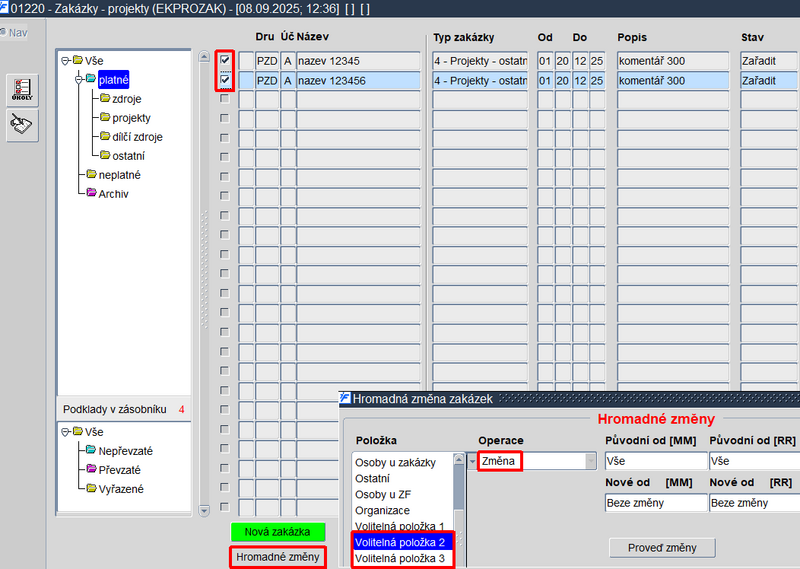Collapse the top Vše tree node

click(x=65, y=61)
